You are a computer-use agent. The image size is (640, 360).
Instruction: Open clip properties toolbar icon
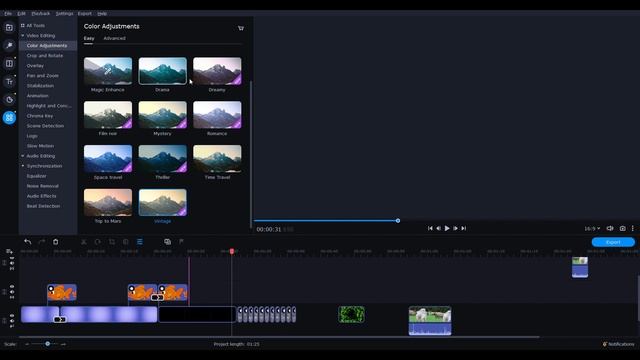click(140, 242)
